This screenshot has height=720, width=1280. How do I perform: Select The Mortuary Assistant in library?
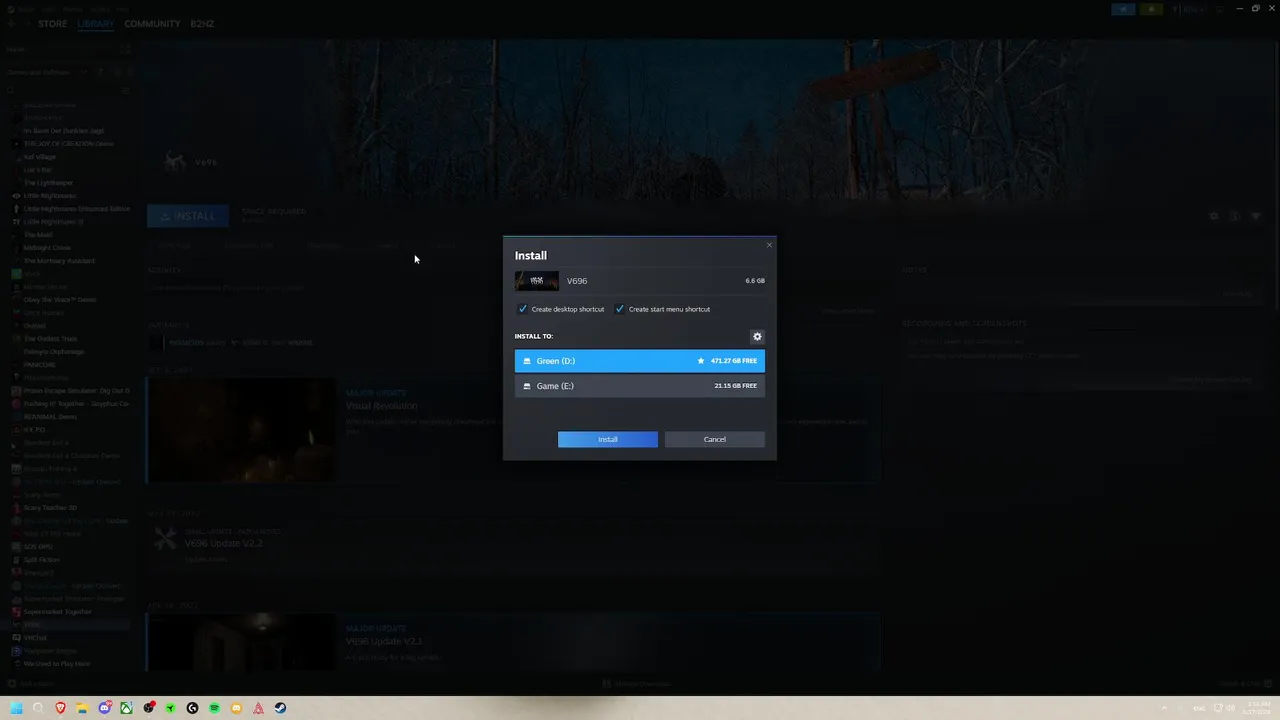(59, 261)
